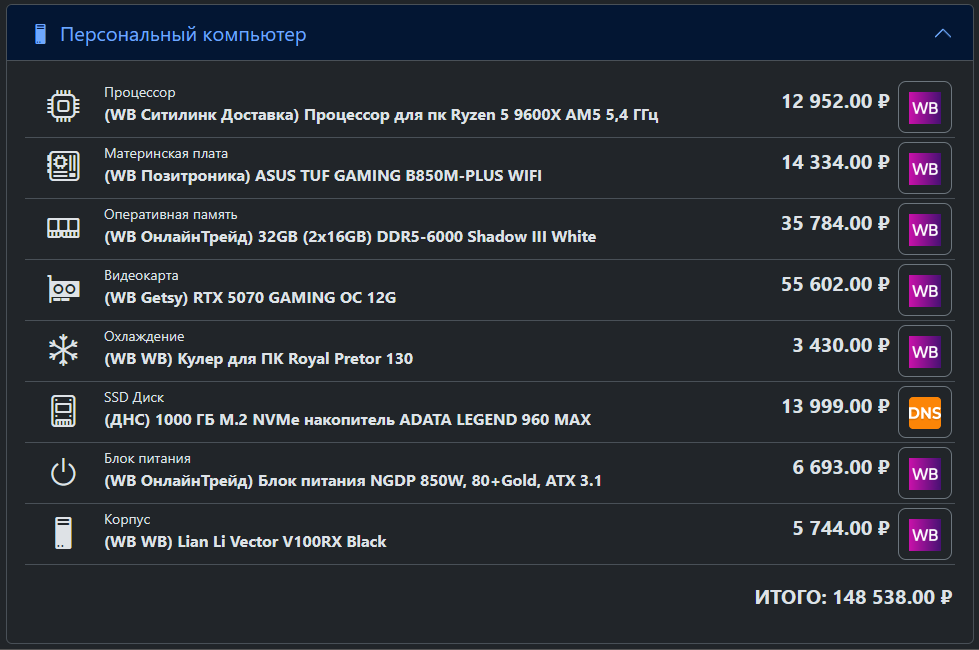This screenshot has width=979, height=650.
Task: Open Ryzen 5 9600X AM5 processor link
Action: 381,115
